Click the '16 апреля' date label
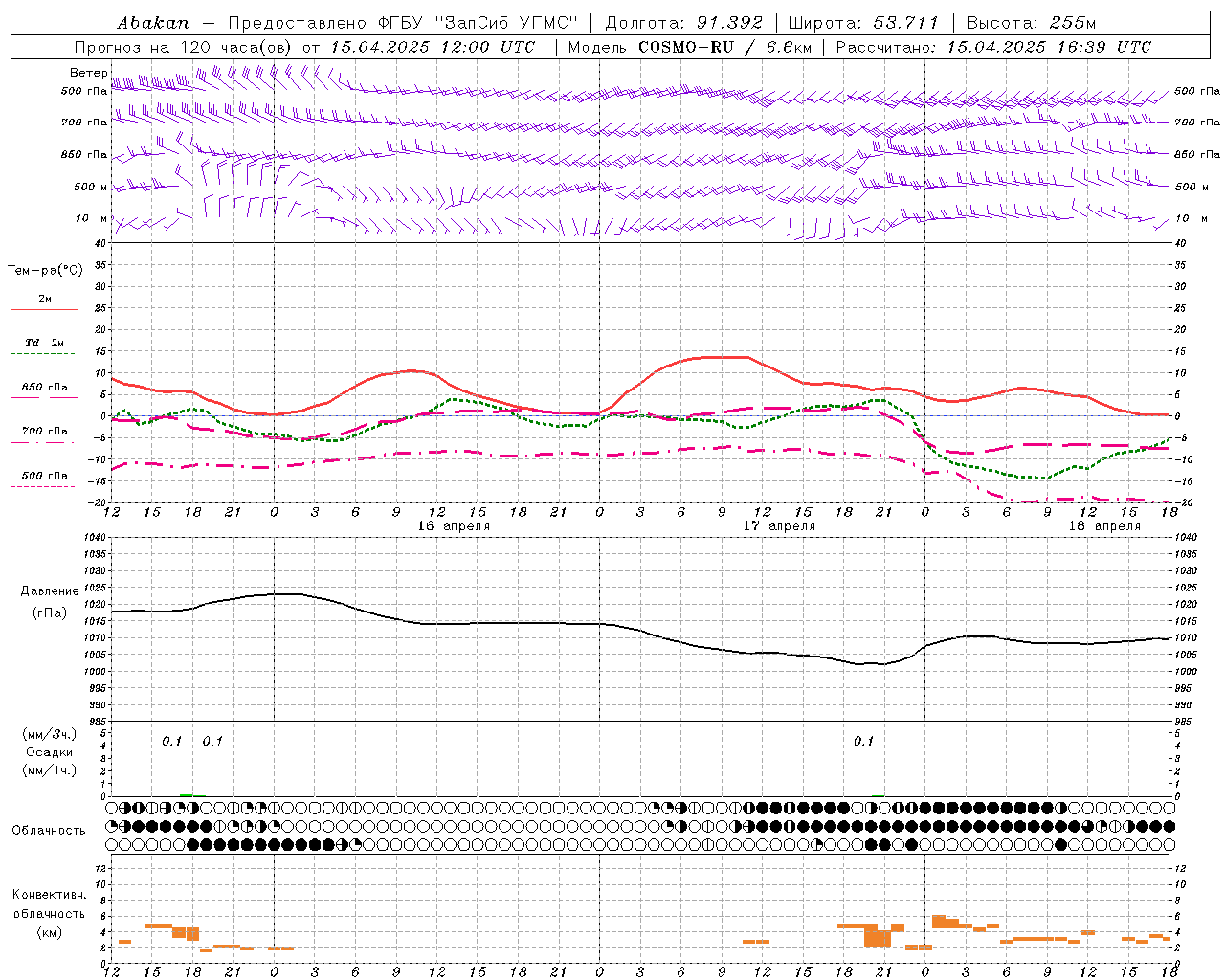This screenshot has width=1225, height=980. click(454, 526)
